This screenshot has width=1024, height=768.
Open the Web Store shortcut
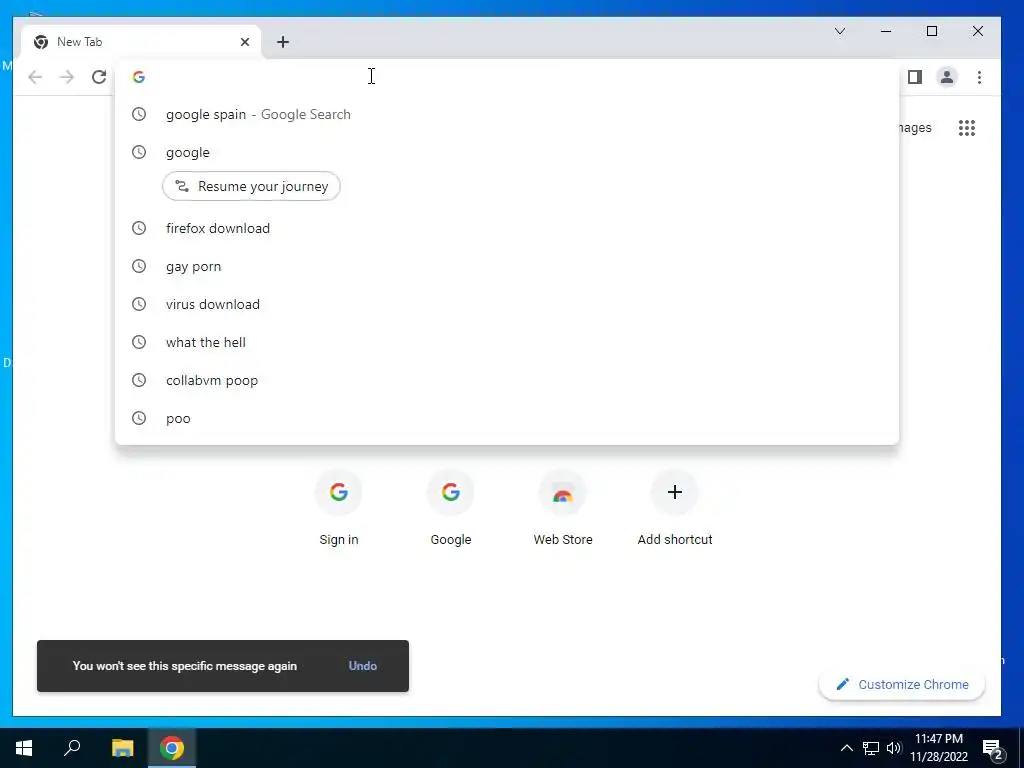(562, 507)
